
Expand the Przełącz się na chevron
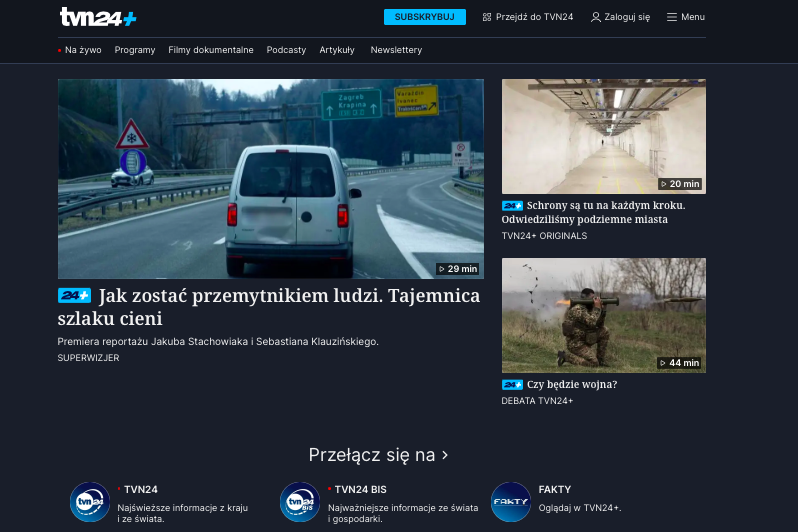[445, 455]
